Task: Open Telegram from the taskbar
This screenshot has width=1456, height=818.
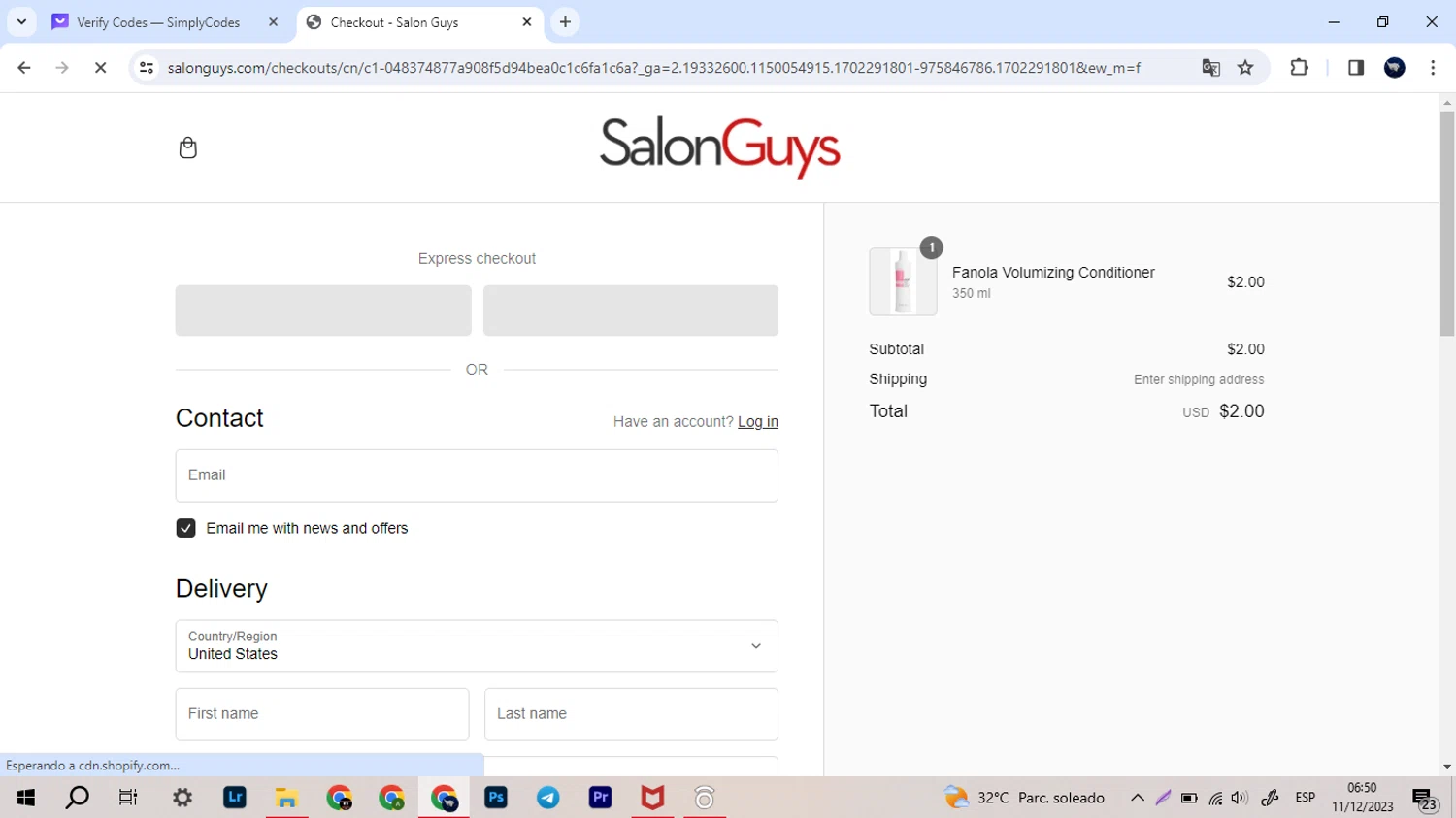Action: (x=548, y=798)
